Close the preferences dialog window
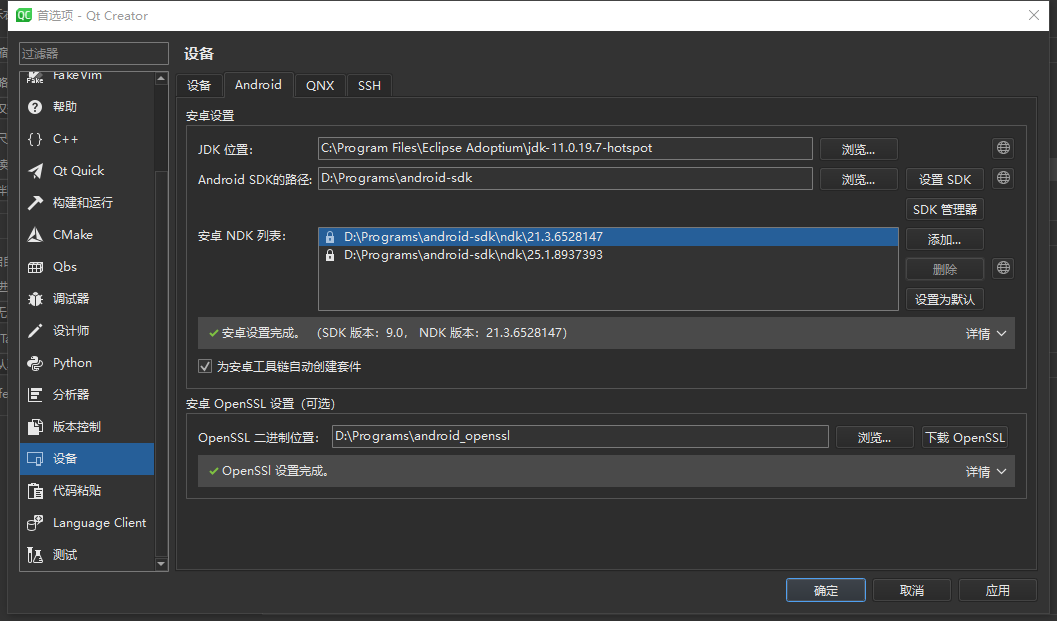Screen dimensions: 1057x621 1033,15
